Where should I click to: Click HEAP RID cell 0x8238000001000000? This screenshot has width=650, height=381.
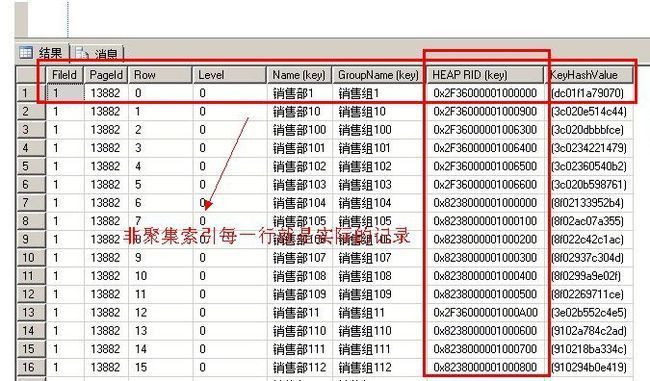485,202
